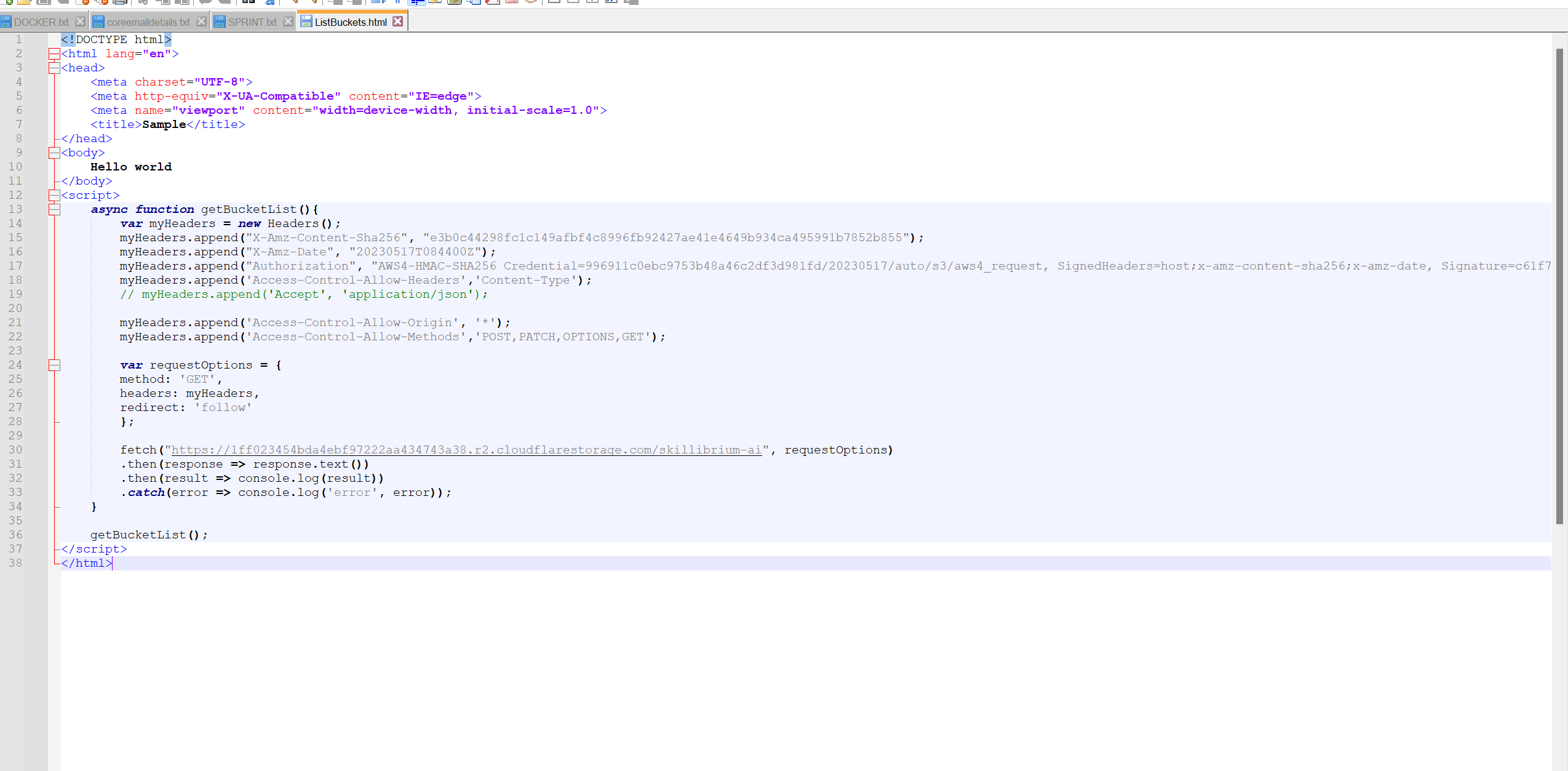Fold the script block
1568x771 pixels.
[54, 196]
